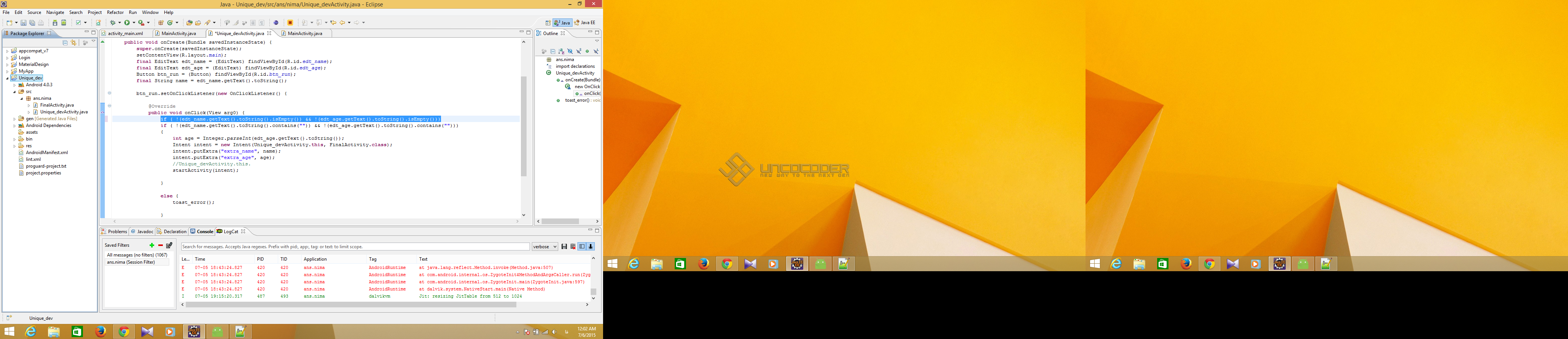The width and height of the screenshot is (1568, 339).
Task: Toggle Sort in the Outline toolbar
Action: (x=561, y=52)
